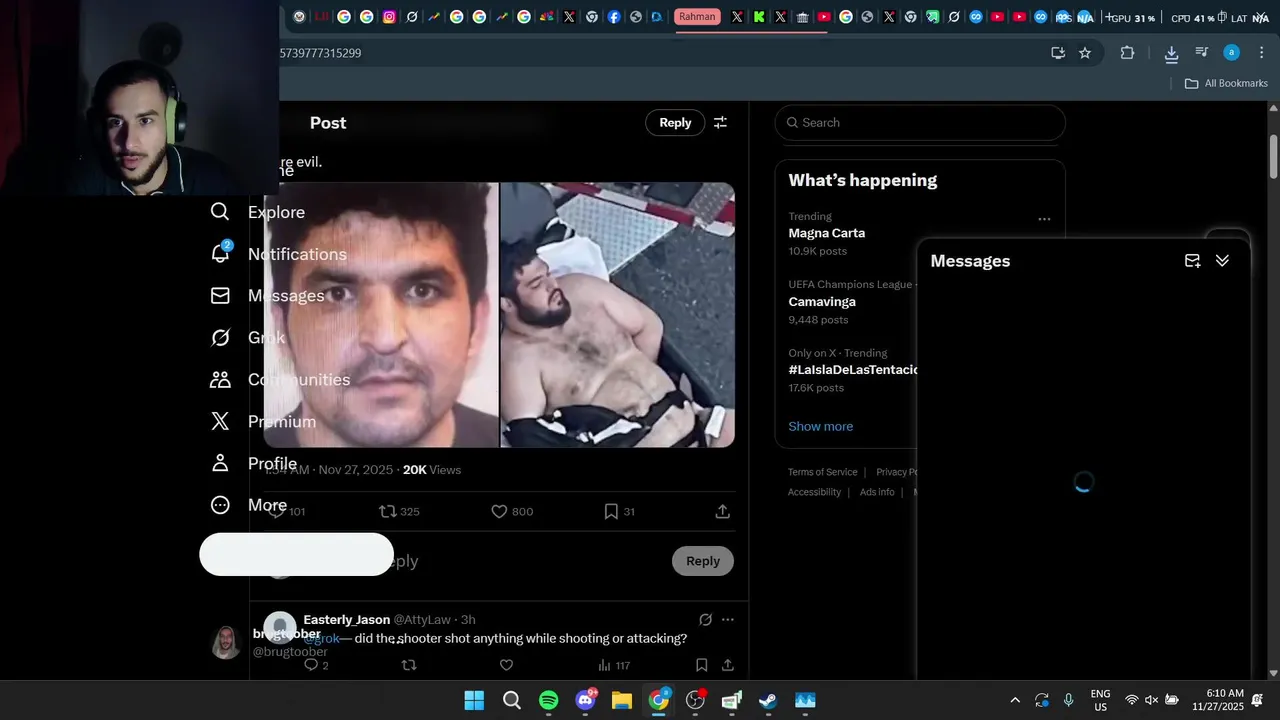The image size is (1280, 720).
Task: Share the main post via share icon
Action: pos(722,511)
